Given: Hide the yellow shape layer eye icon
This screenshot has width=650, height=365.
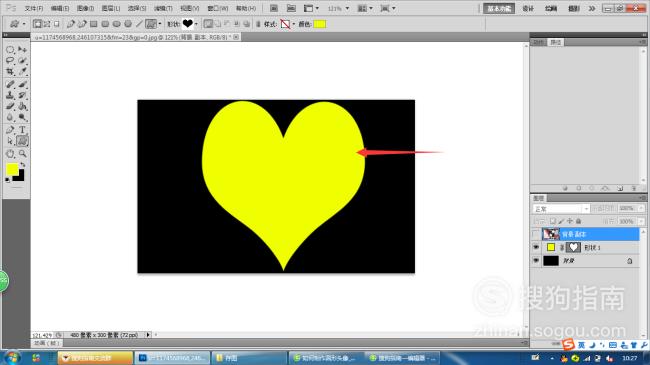Looking at the screenshot, I should click(x=536, y=248).
